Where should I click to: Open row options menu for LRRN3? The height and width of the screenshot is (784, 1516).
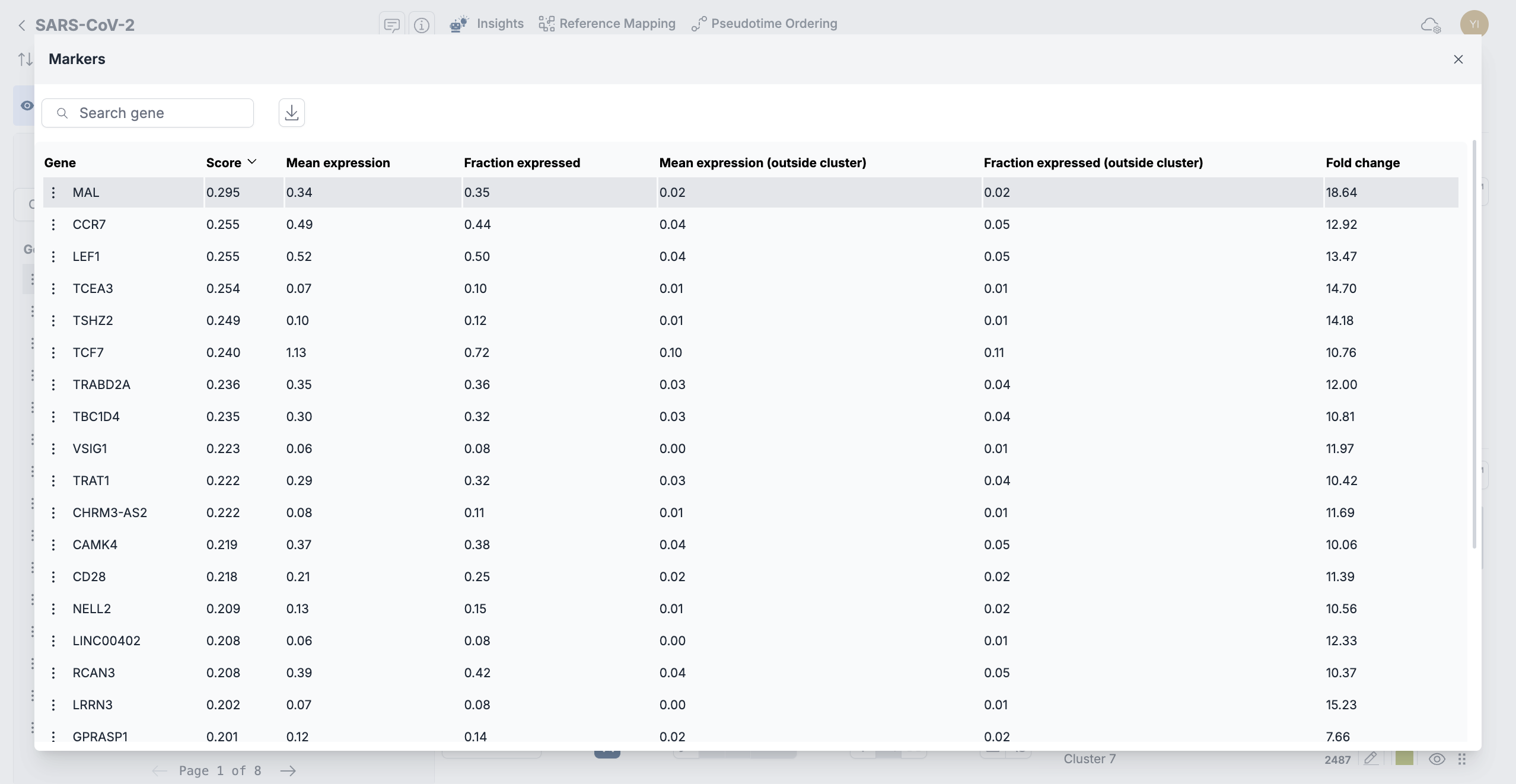point(53,705)
